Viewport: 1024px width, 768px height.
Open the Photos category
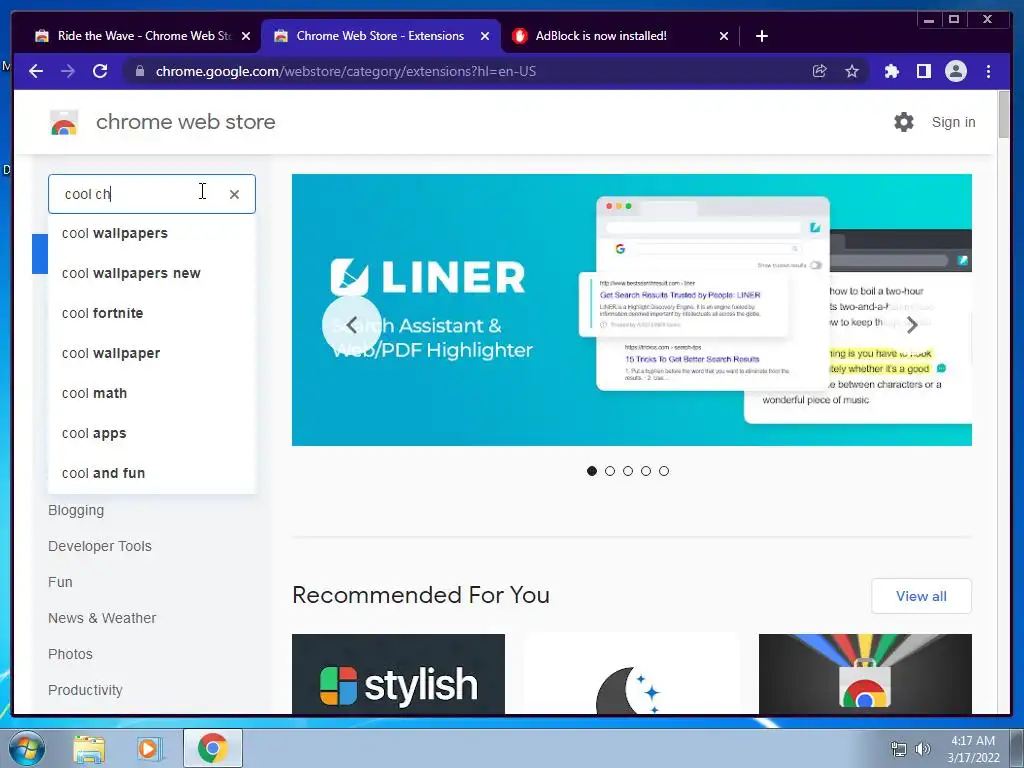(71, 654)
